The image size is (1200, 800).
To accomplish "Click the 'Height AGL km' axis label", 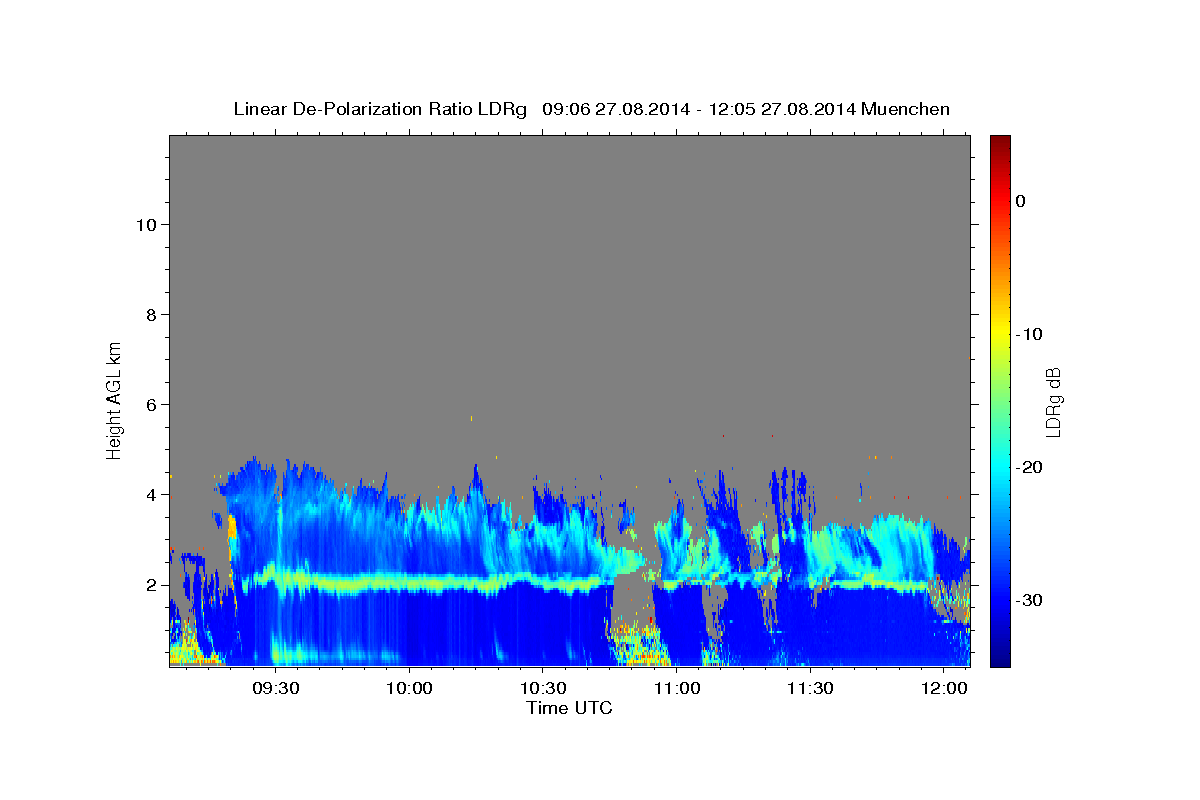I will point(114,399).
